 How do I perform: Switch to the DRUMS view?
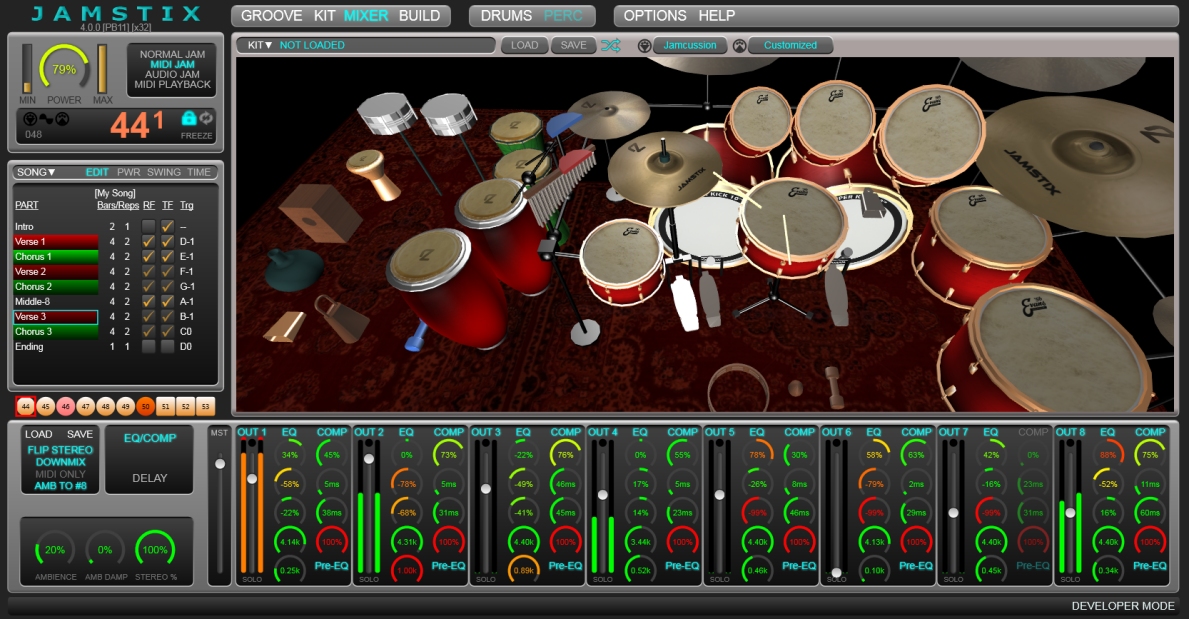pyautogui.click(x=506, y=16)
